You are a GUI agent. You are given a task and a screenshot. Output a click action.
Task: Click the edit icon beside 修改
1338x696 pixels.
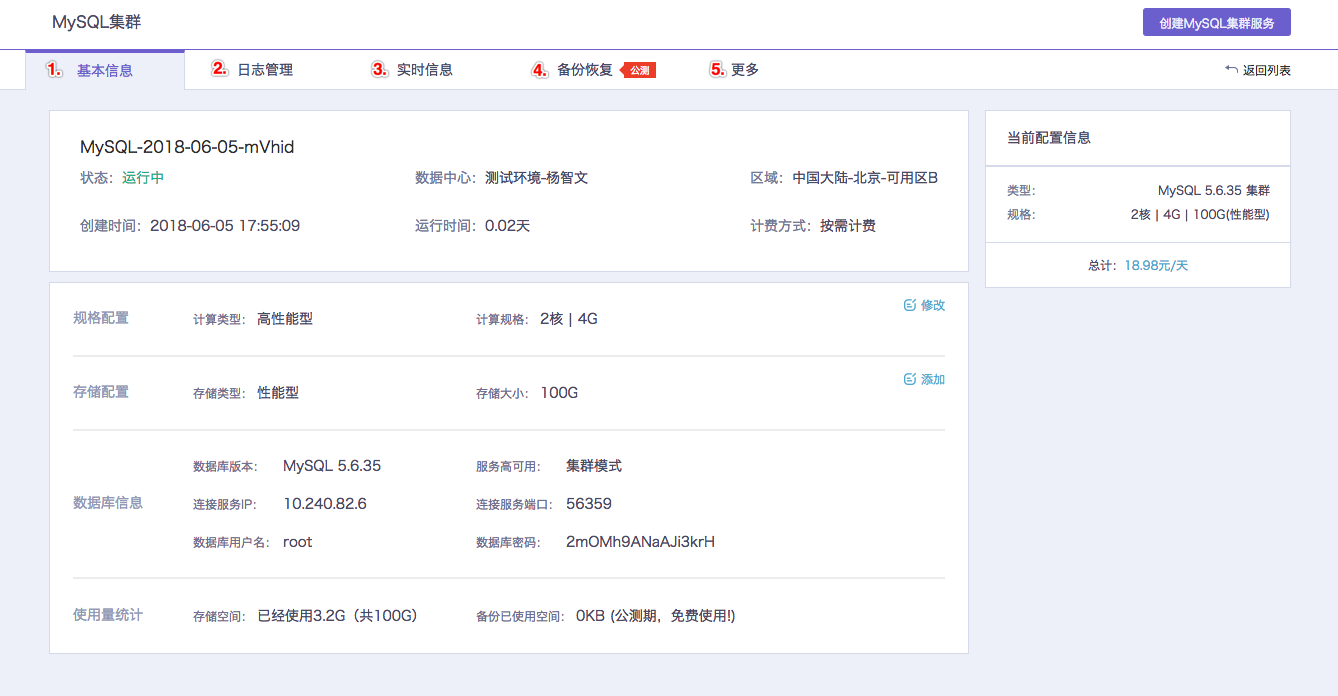coord(910,305)
